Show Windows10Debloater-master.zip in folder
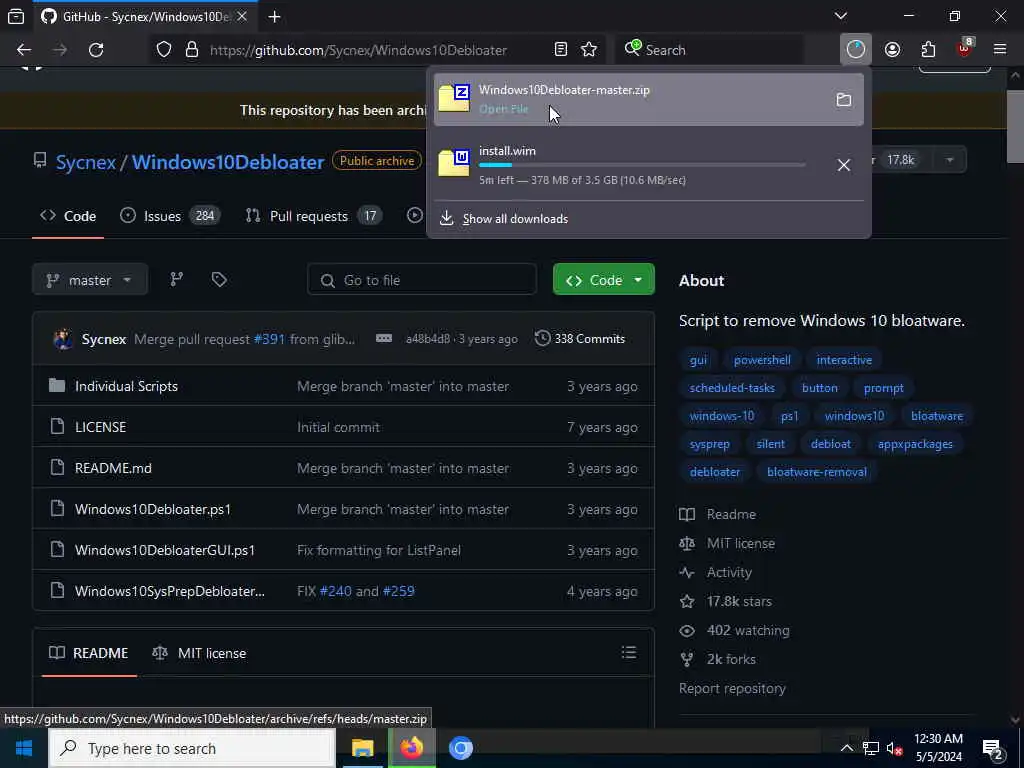Image resolution: width=1024 pixels, height=768 pixels. coord(844,100)
